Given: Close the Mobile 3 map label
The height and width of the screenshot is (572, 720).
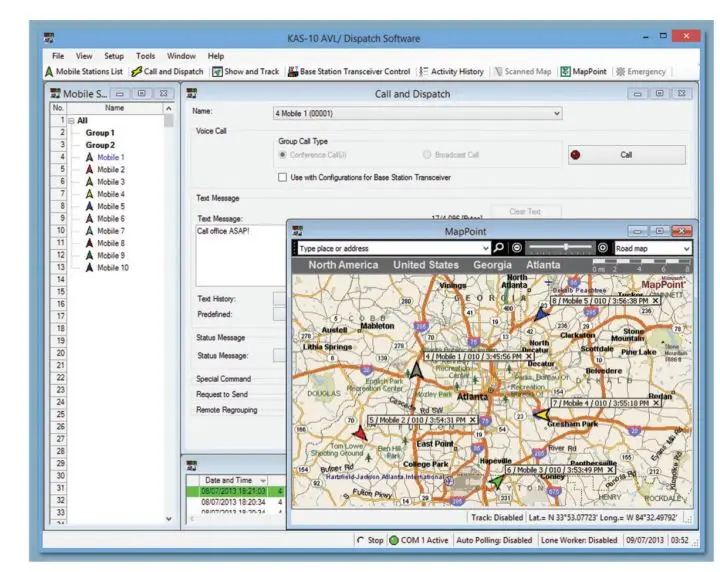Looking at the screenshot, I should pyautogui.click(x=610, y=470).
